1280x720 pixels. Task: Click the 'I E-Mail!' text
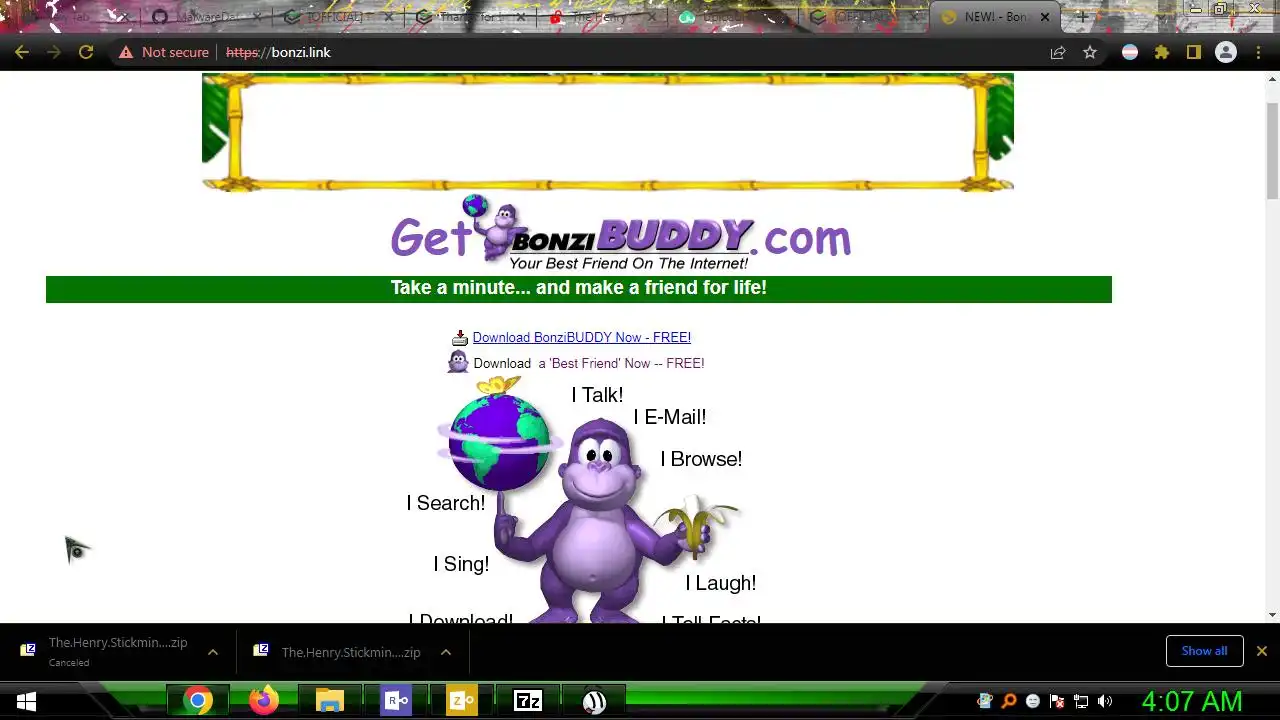tap(670, 417)
